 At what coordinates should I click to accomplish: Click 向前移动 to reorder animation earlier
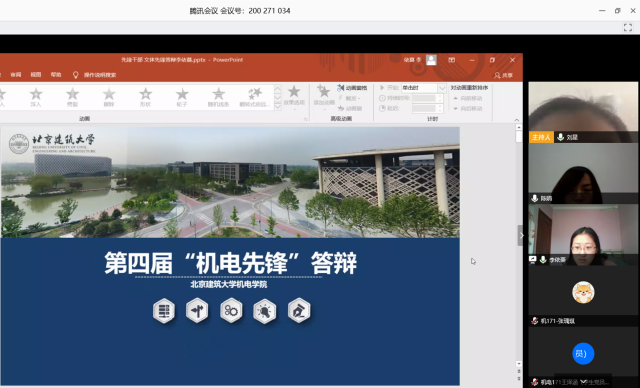click(468, 98)
